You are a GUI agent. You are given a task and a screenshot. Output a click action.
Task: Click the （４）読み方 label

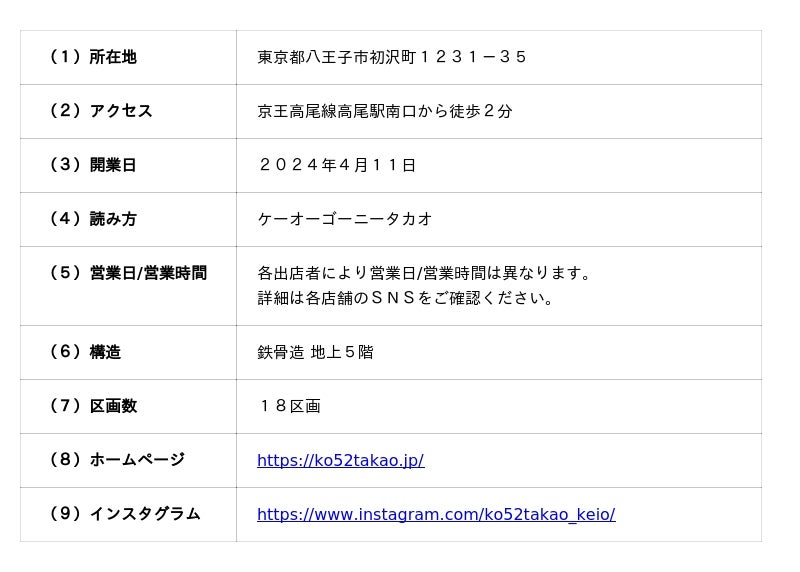tap(93, 219)
